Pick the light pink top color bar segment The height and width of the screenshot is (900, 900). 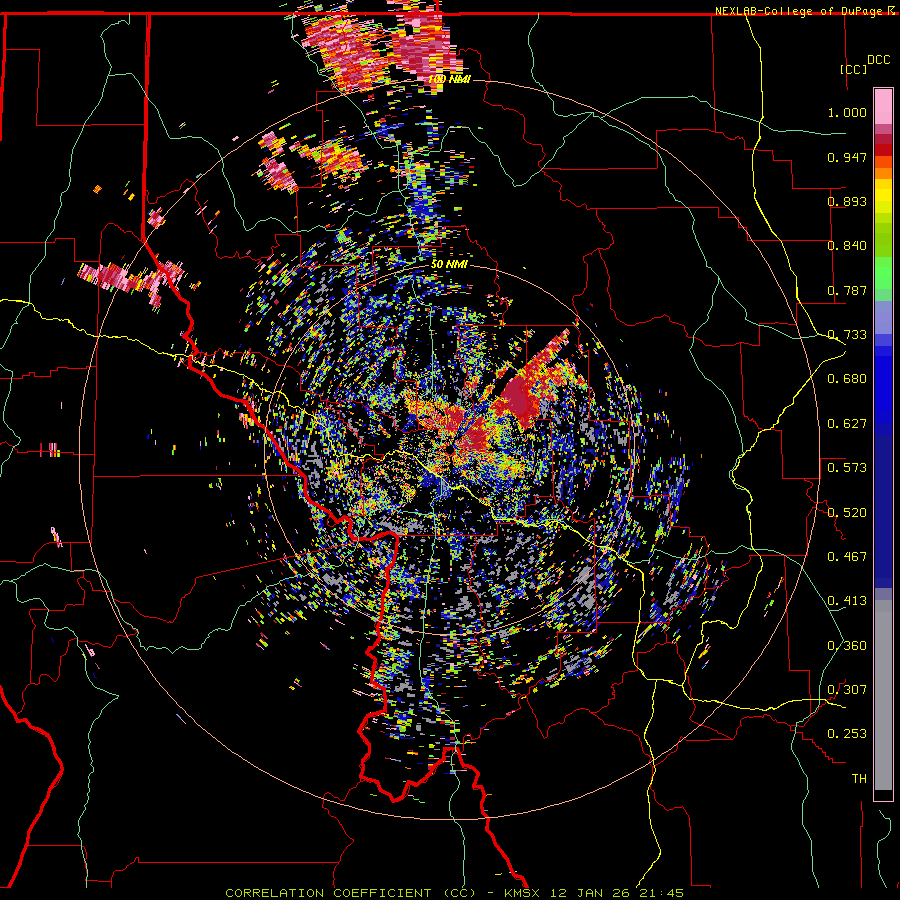pyautogui.click(x=883, y=107)
